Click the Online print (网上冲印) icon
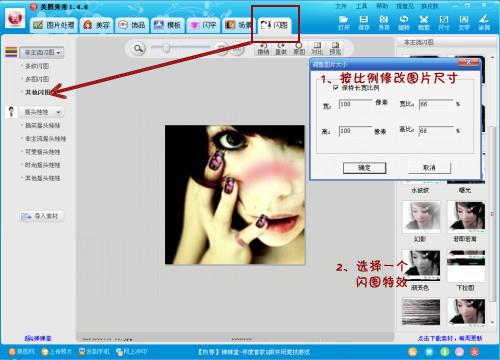500x360 pixels. point(119,351)
